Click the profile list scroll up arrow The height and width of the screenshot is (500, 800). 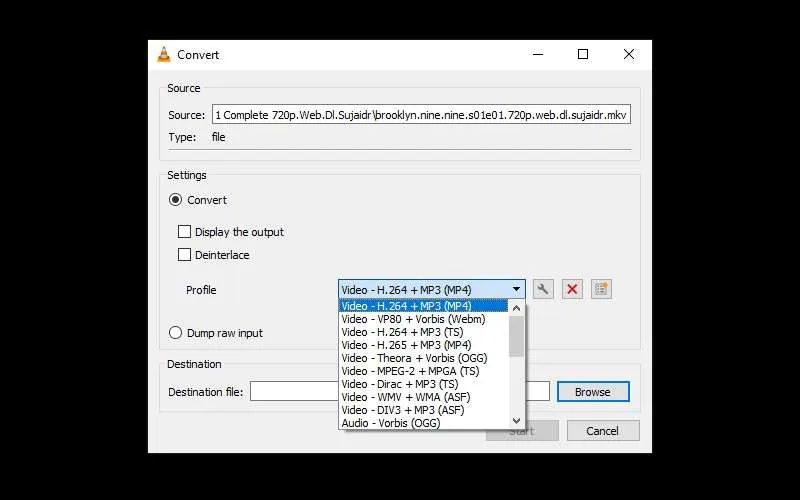click(516, 308)
